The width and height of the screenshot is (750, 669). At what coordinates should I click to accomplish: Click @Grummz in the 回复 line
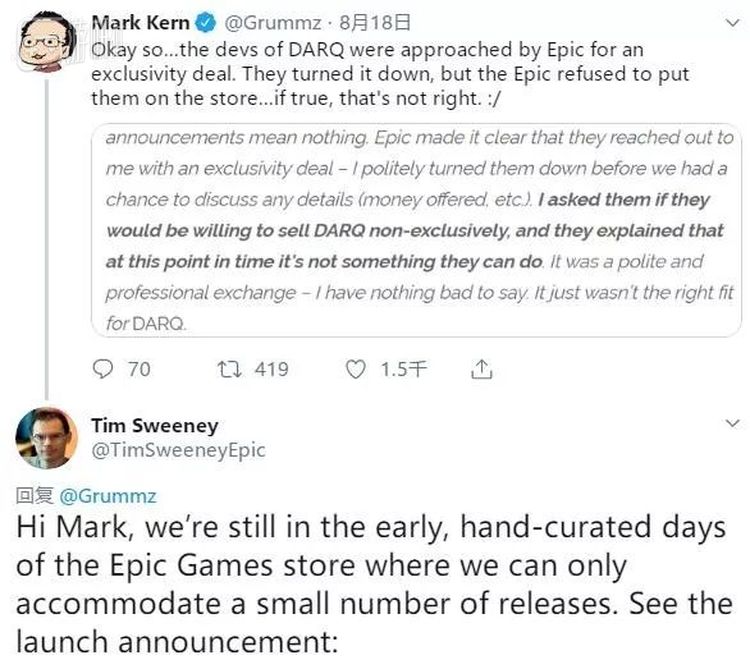point(108,495)
